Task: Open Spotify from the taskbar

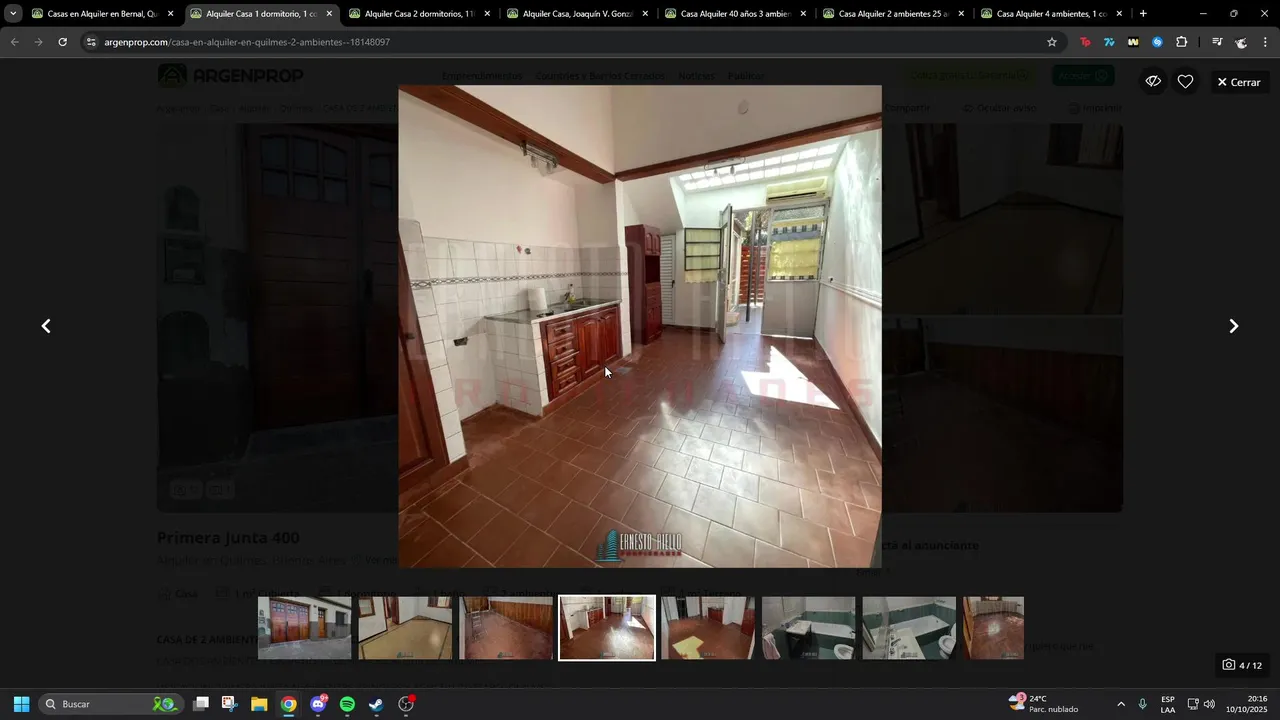Action: tap(347, 704)
